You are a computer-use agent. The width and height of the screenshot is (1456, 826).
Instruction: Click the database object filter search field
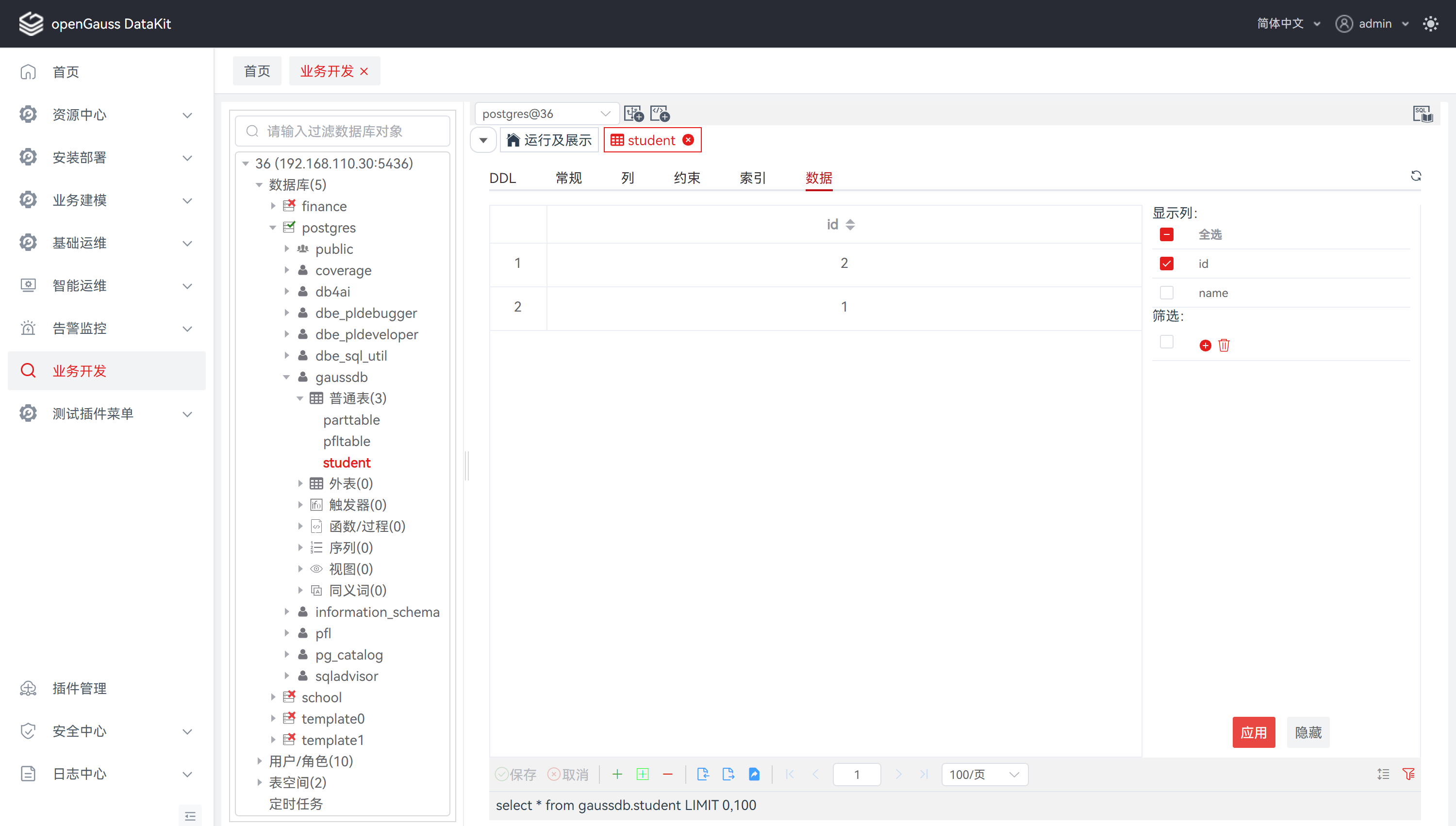[x=343, y=132]
